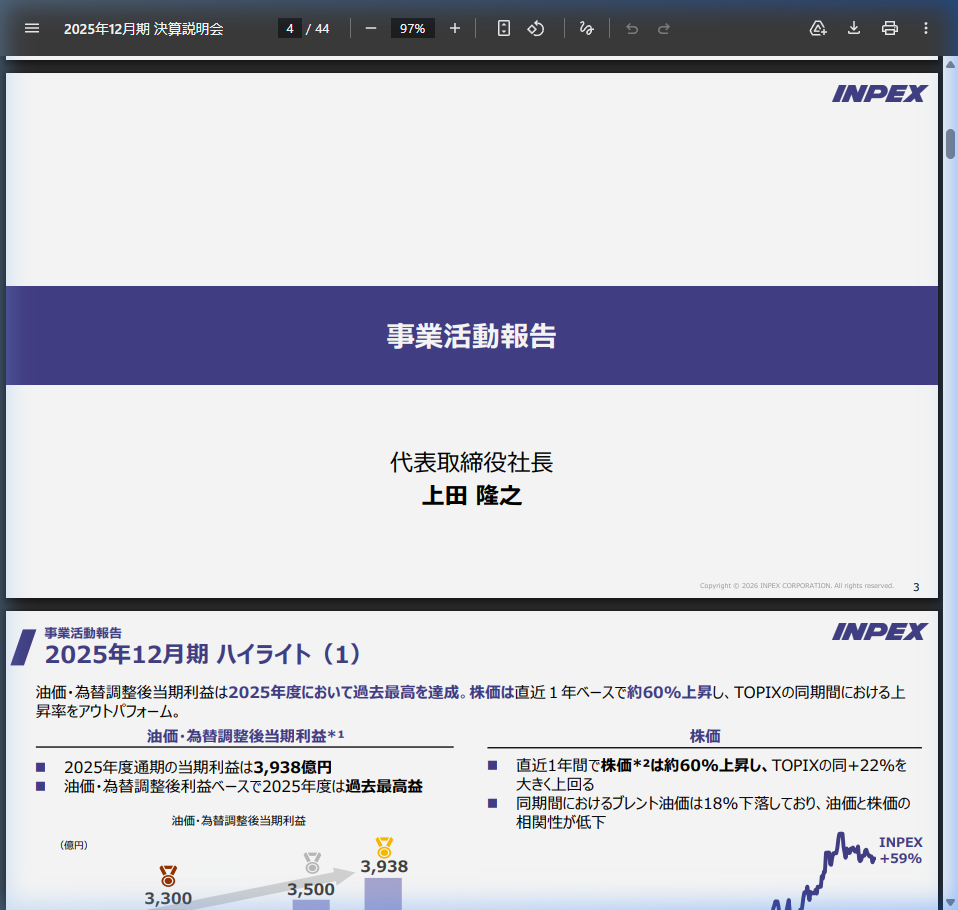Click the scrollbar up arrow
This screenshot has height=910, width=958.
tap(951, 64)
